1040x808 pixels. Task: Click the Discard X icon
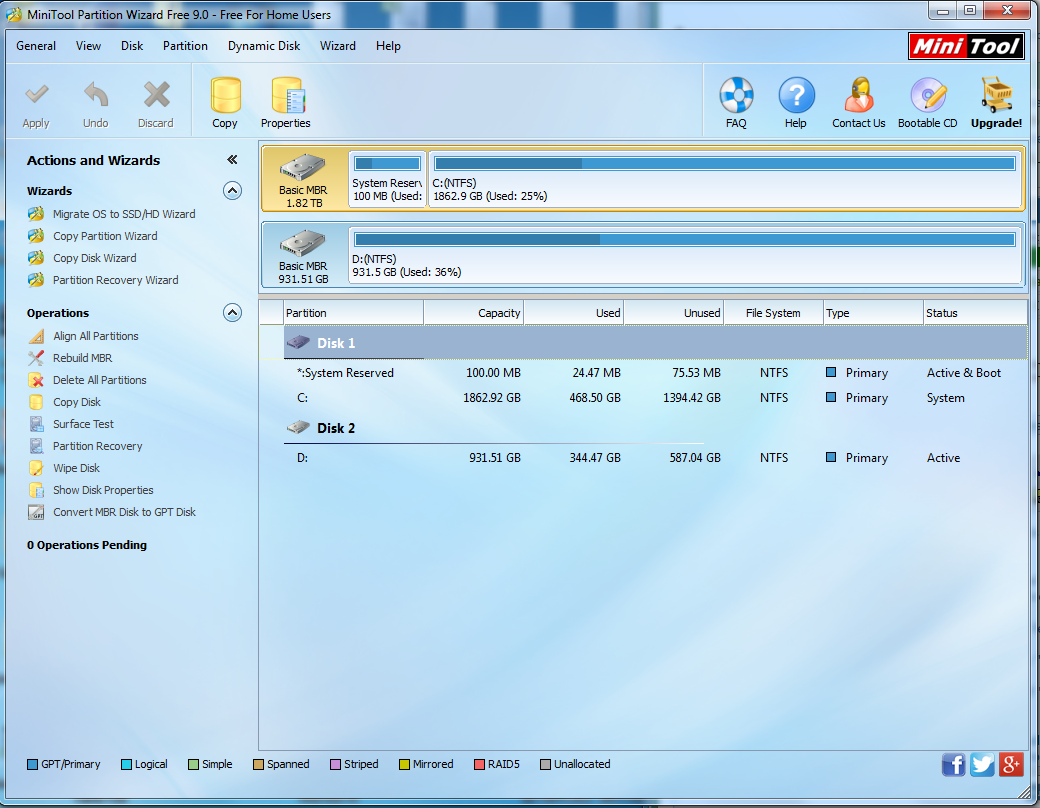pyautogui.click(x=157, y=95)
